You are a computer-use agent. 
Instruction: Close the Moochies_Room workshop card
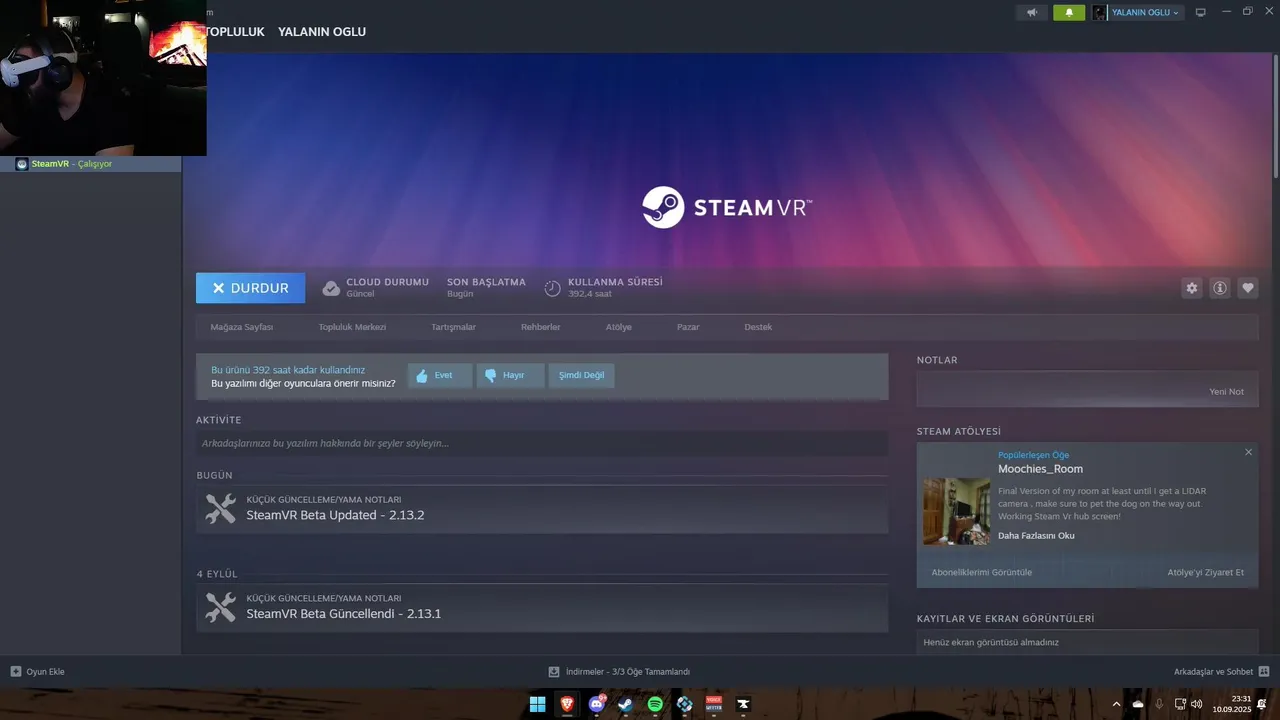coord(1248,452)
